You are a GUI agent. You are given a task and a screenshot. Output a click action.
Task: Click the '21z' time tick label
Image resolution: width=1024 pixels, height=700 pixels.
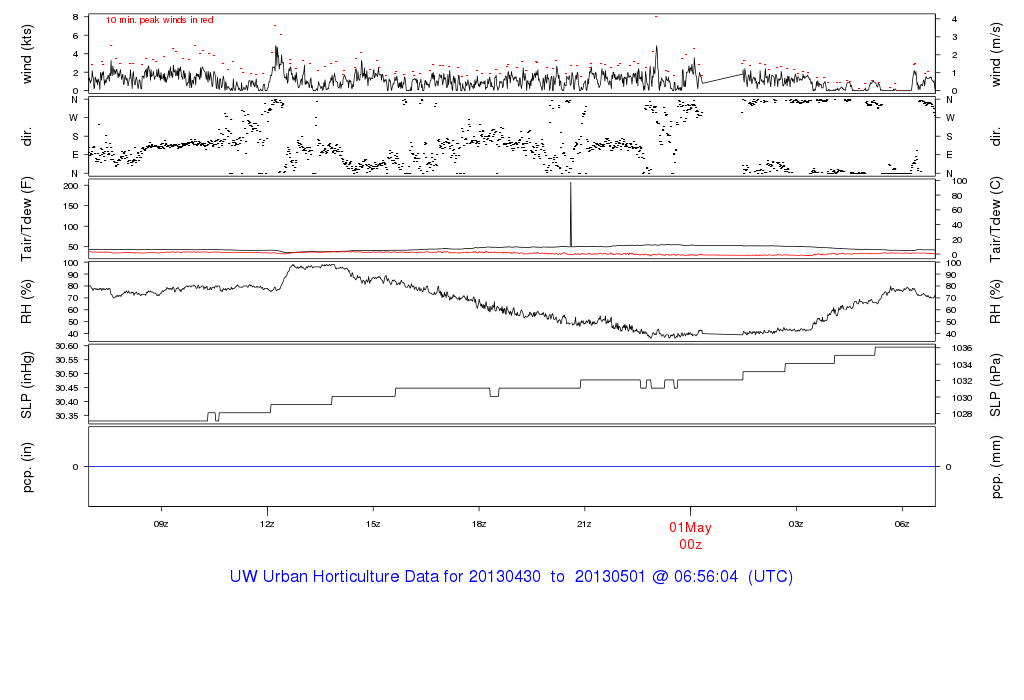click(x=584, y=524)
